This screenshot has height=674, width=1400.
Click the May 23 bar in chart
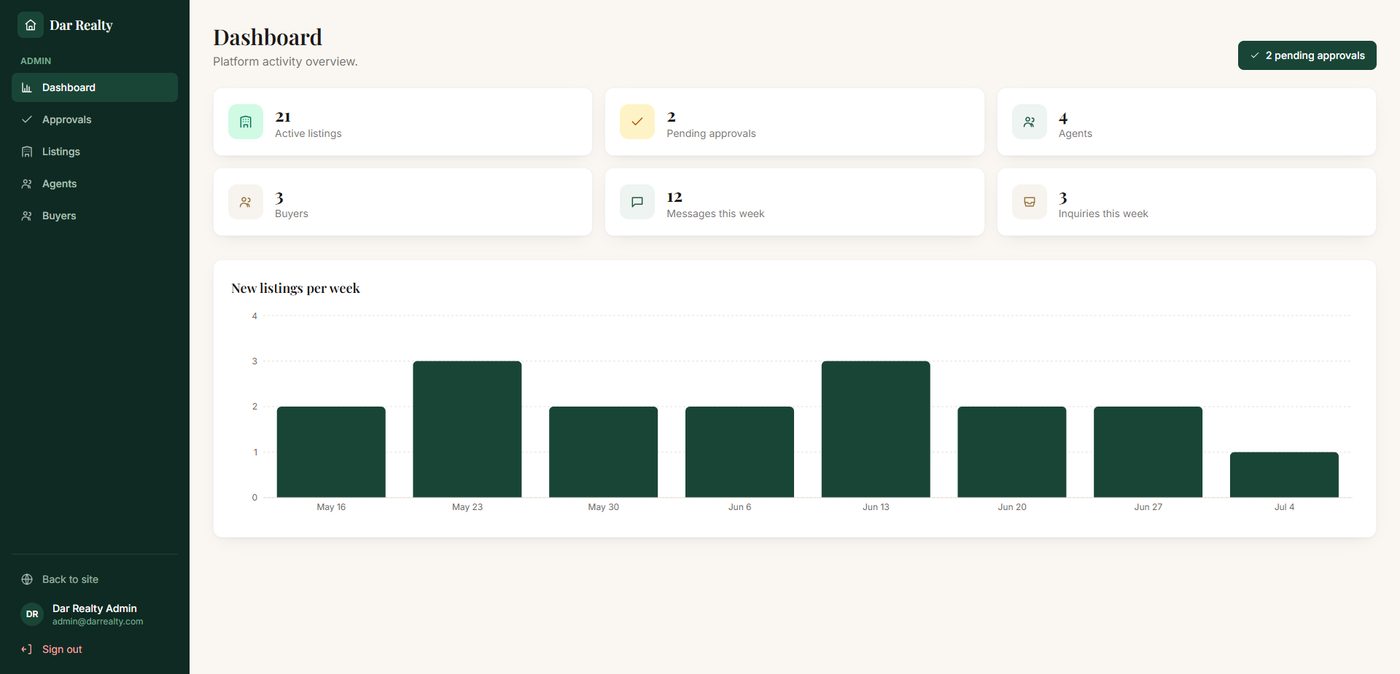click(467, 429)
